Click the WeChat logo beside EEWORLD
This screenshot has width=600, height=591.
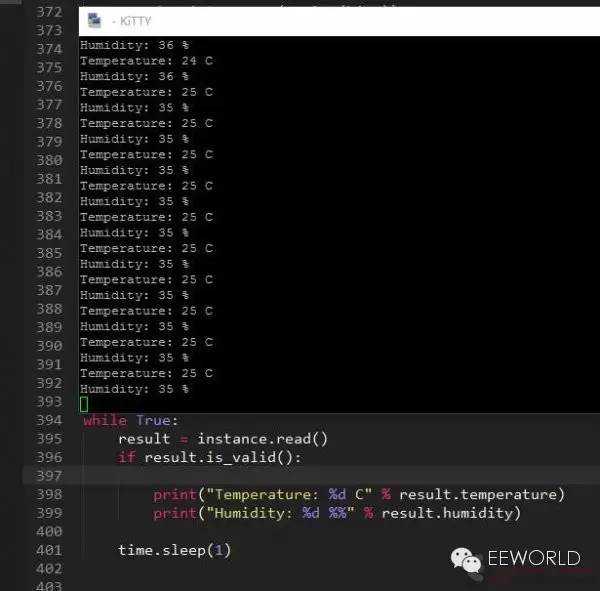tap(465, 558)
